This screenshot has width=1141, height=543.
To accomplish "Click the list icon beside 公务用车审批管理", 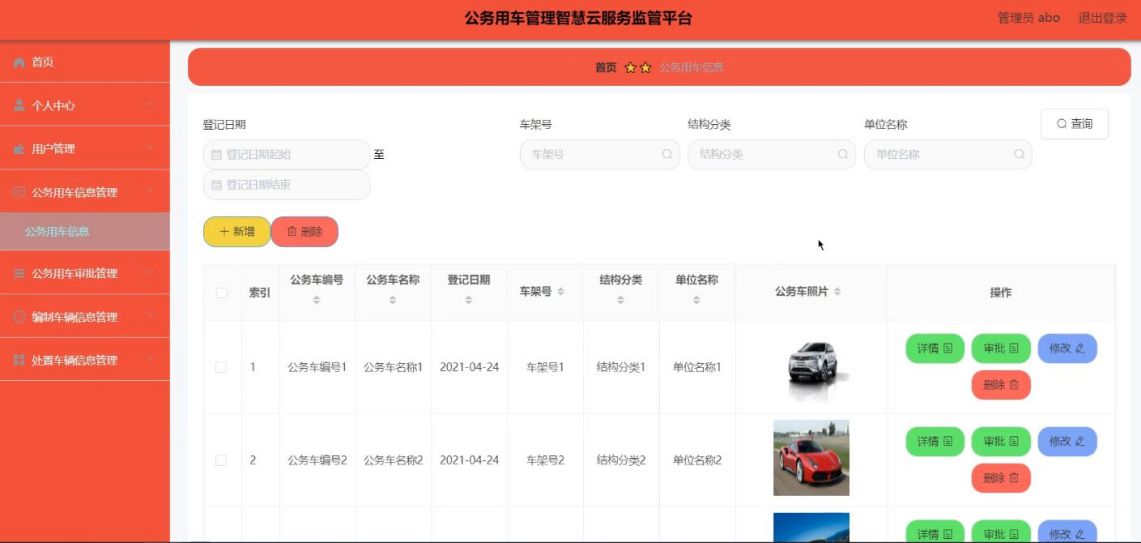I will [20, 274].
